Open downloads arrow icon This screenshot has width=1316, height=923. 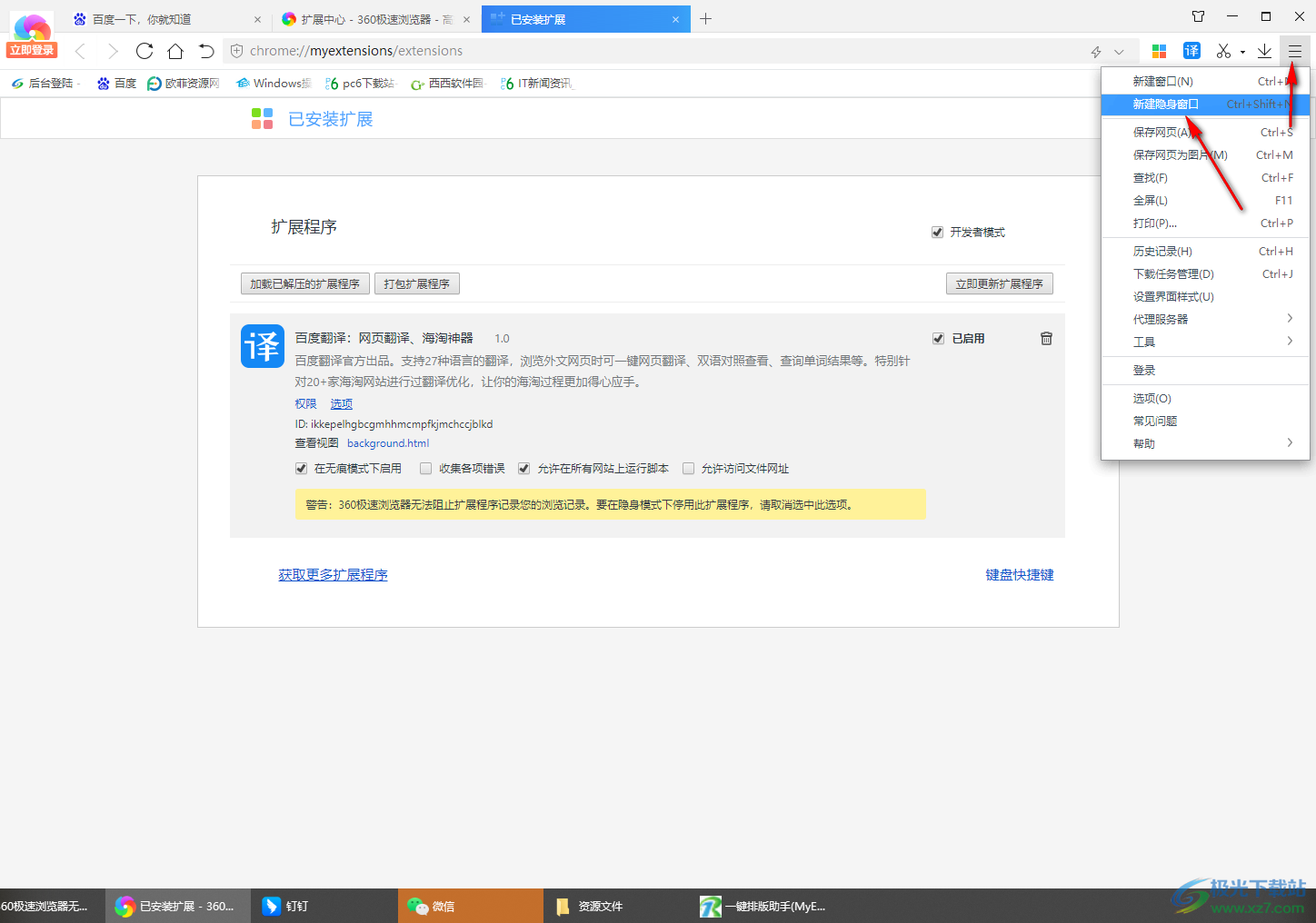click(x=1264, y=51)
